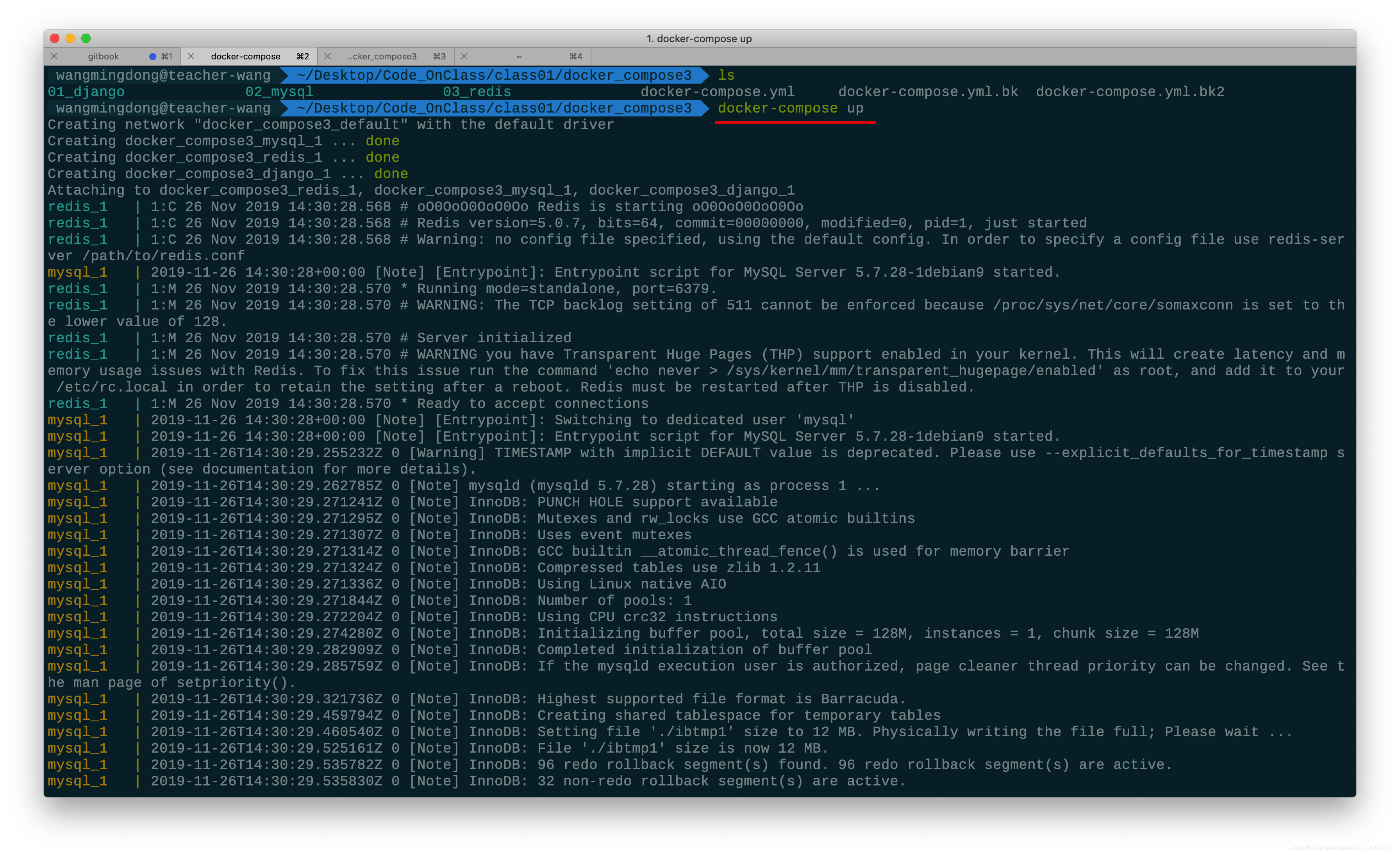Click 'File ./ibtmp1 size is now 12 MB' line

(438, 749)
